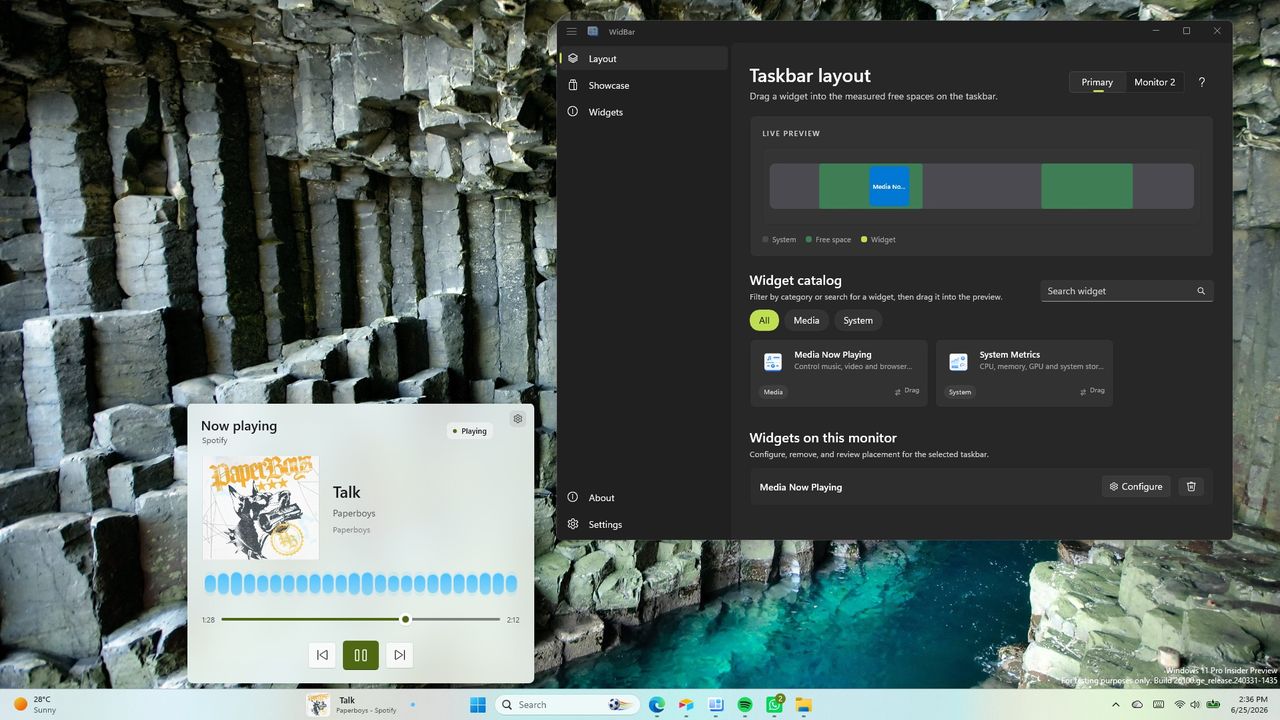Open File Explorer from taskbar
Viewport: 1280px width, 720px height.
coord(804,705)
